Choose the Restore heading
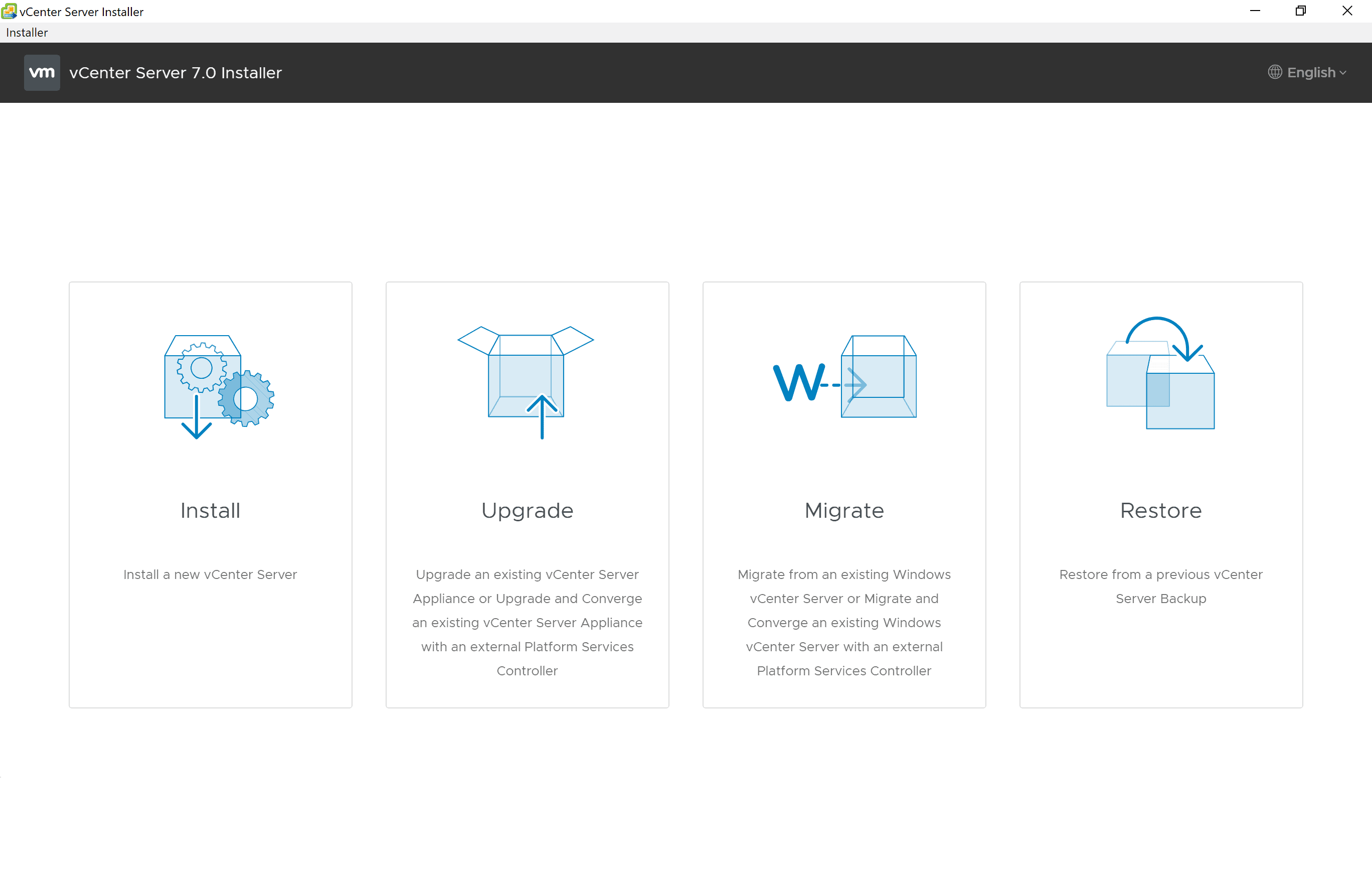This screenshot has width=1372, height=875. (1160, 511)
